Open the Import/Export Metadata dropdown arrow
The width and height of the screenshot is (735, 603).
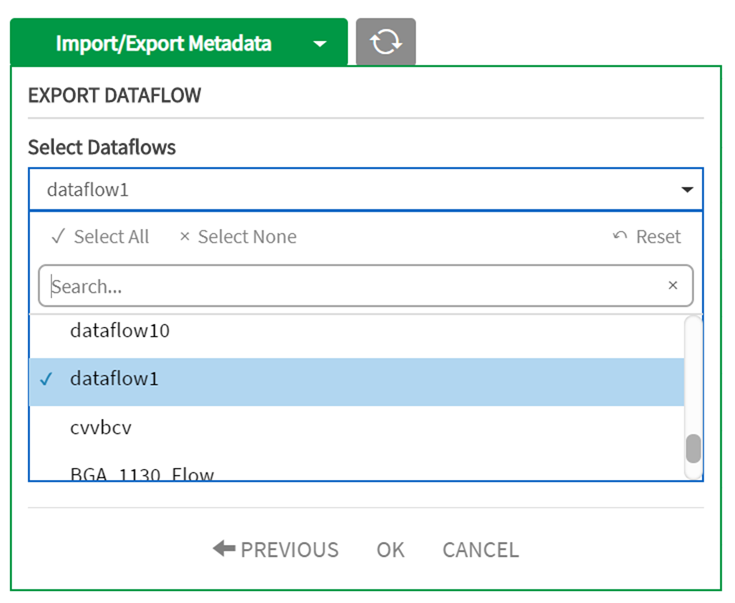tap(319, 44)
